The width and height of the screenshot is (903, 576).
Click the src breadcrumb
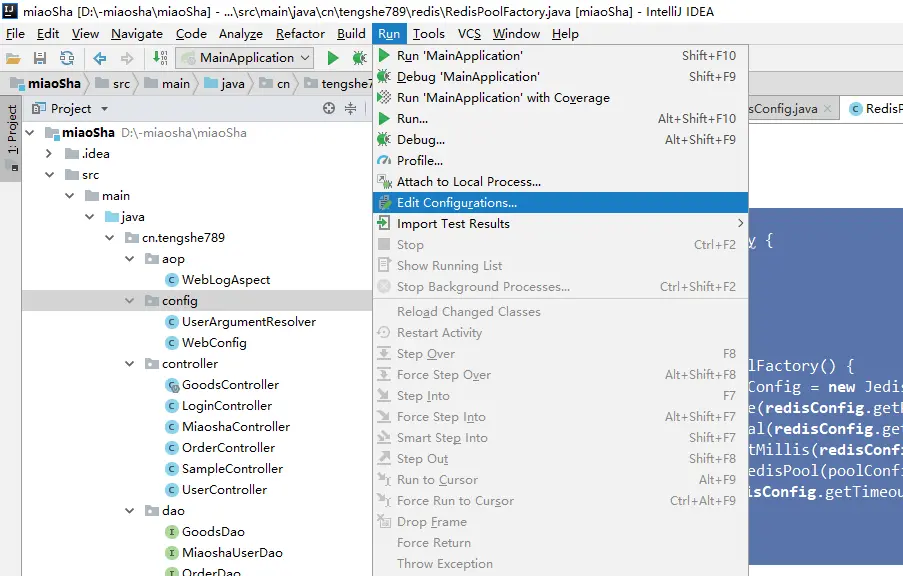click(113, 84)
